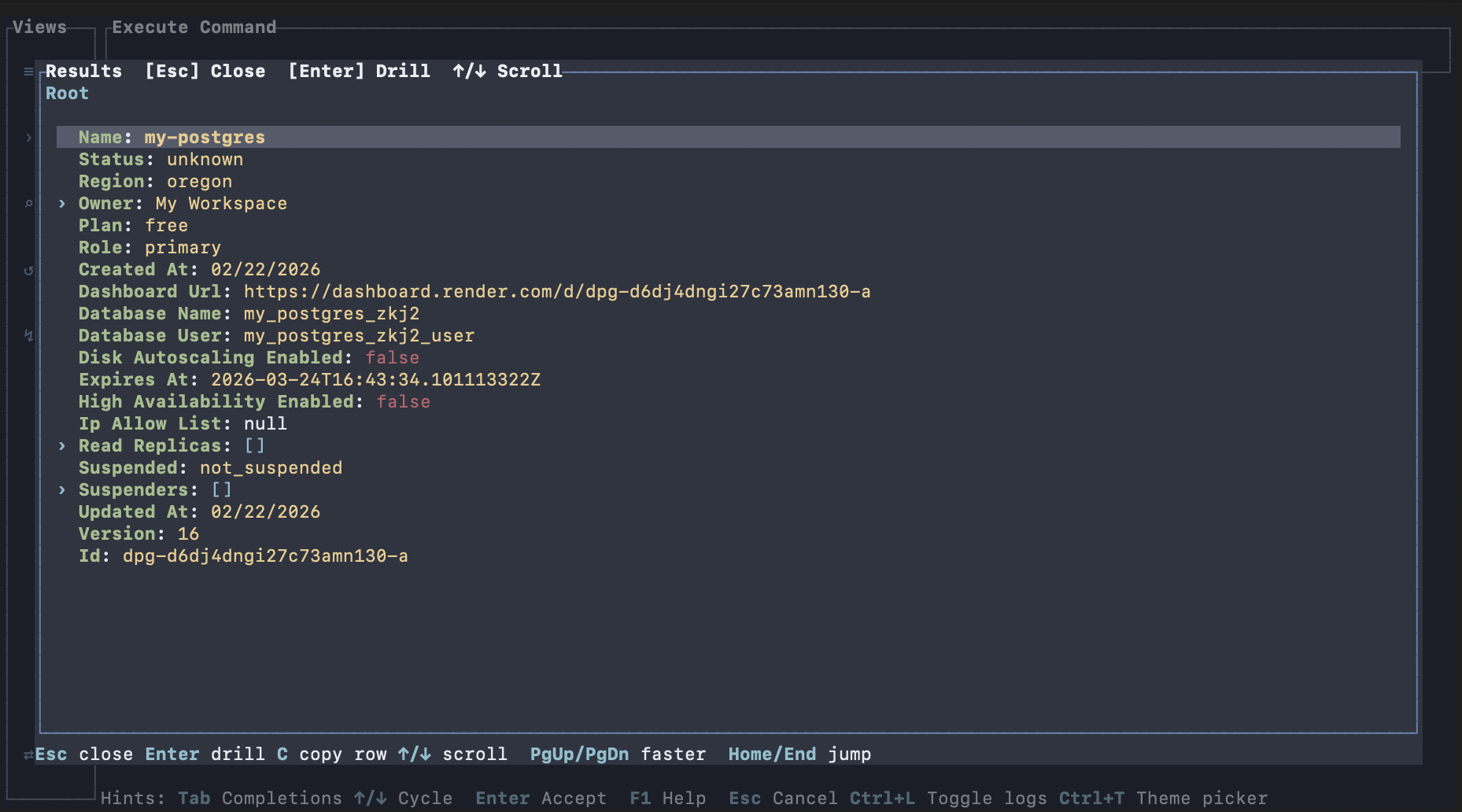Expand the Read Replicas entry

(63, 445)
